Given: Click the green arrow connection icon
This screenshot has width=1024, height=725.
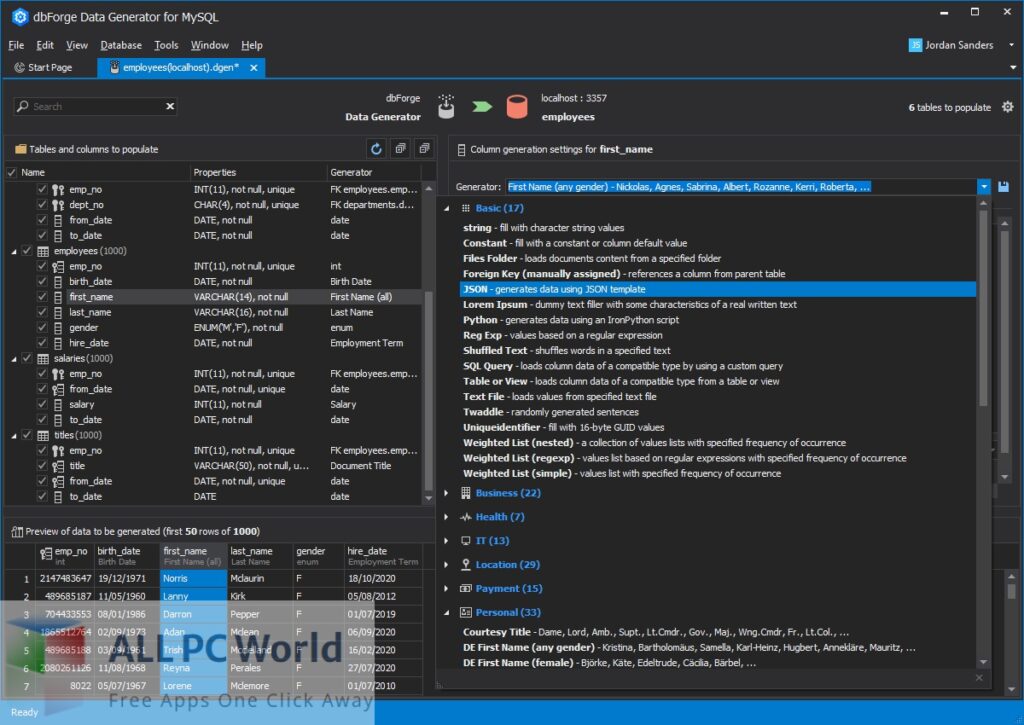Looking at the screenshot, I should tap(481, 104).
